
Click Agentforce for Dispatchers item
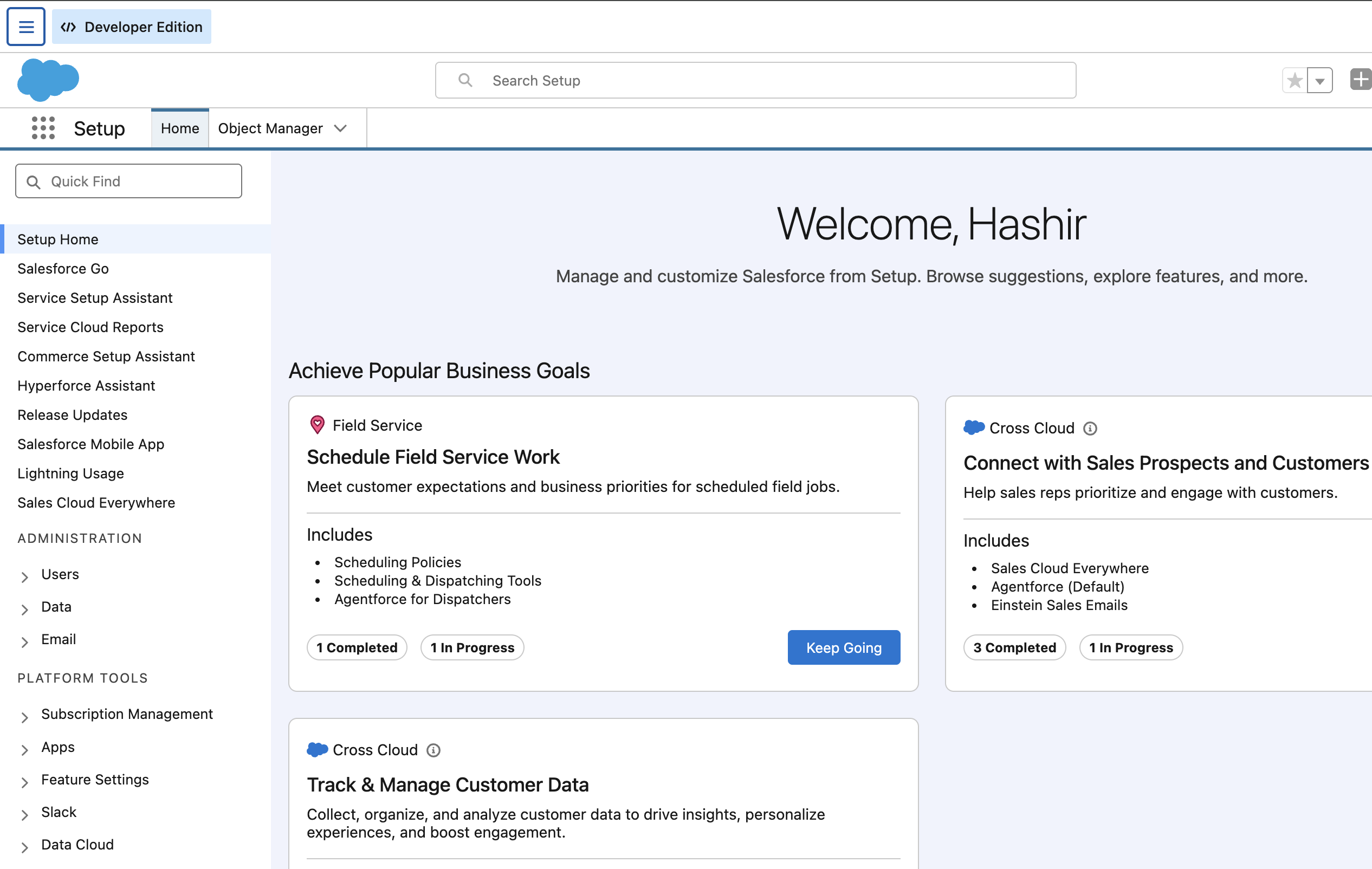click(422, 599)
